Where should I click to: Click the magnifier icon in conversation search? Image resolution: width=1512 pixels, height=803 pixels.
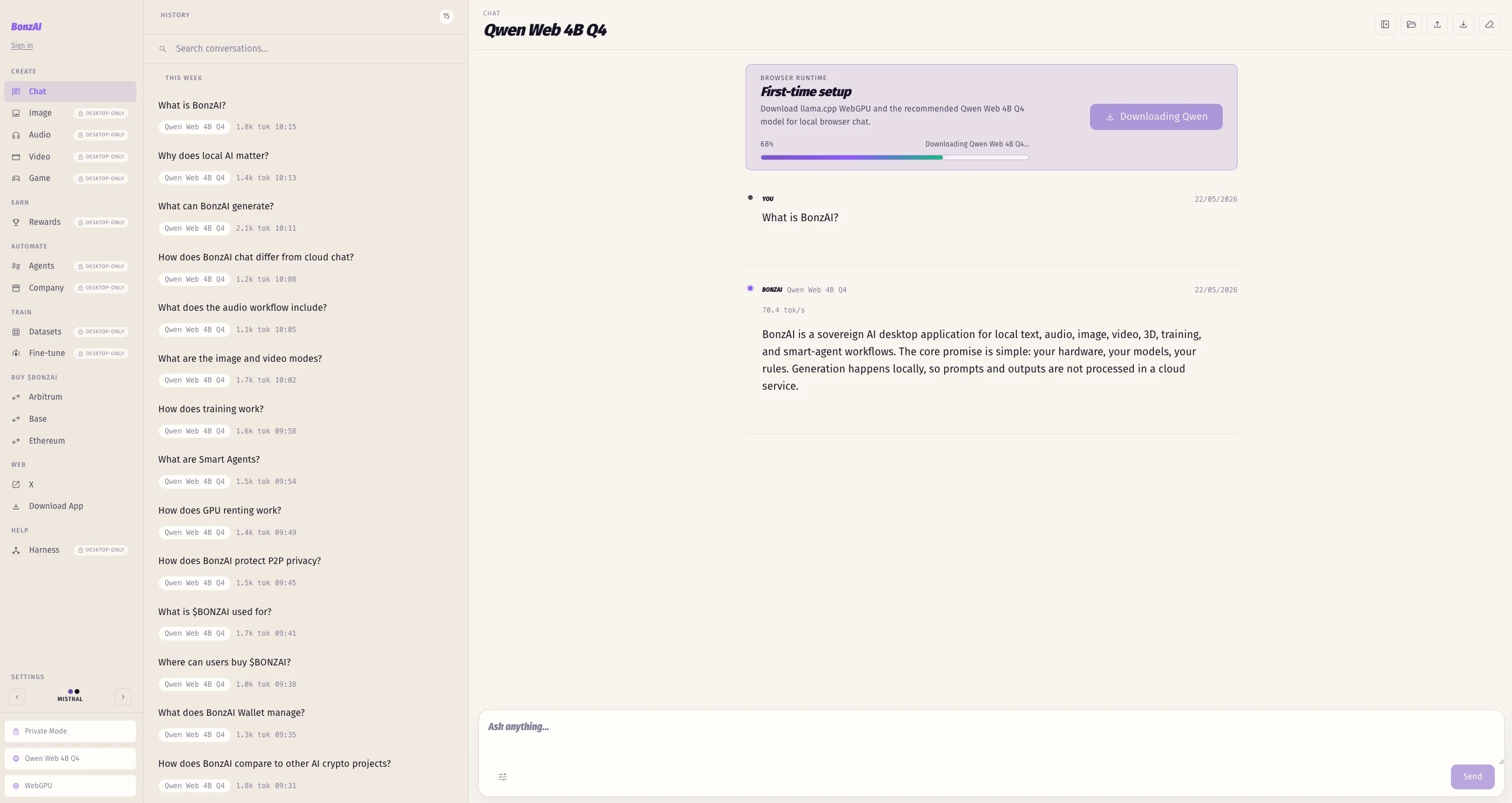[x=163, y=49]
